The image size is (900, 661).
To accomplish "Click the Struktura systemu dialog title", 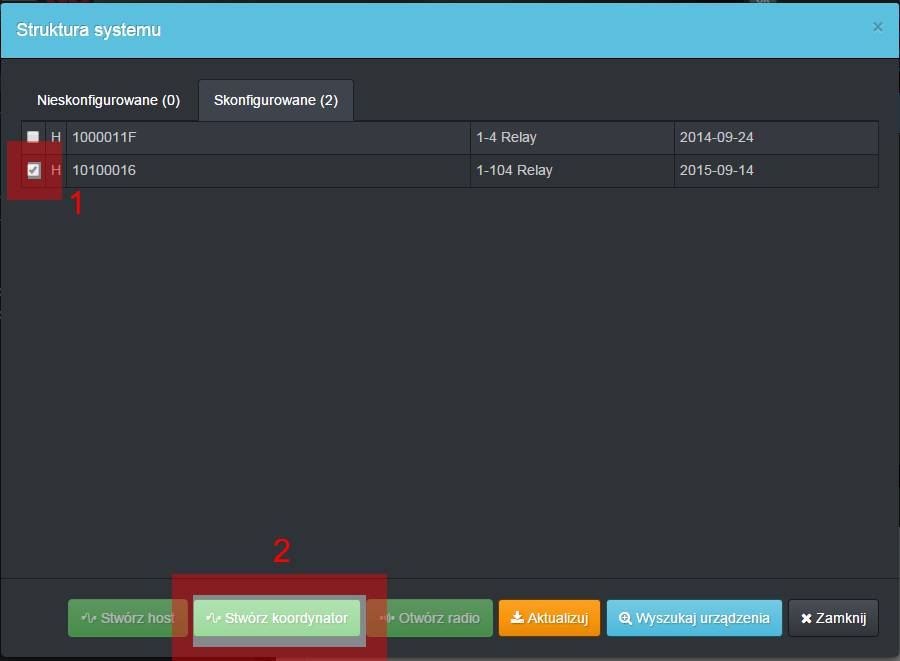I will click(88, 30).
